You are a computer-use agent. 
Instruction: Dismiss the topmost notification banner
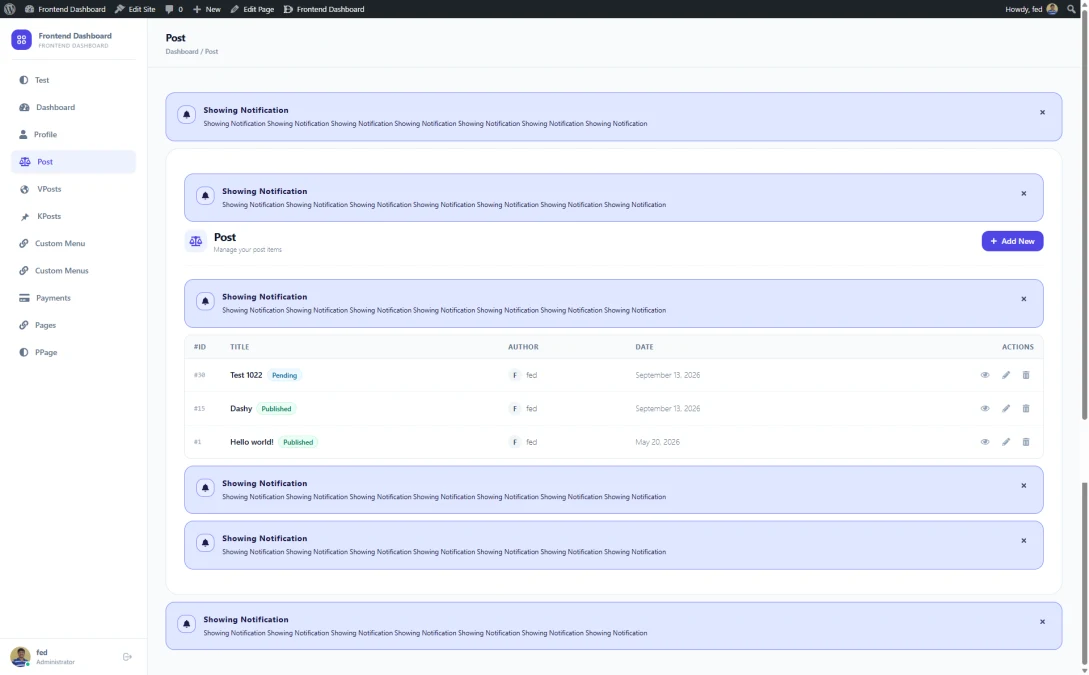[1042, 112]
